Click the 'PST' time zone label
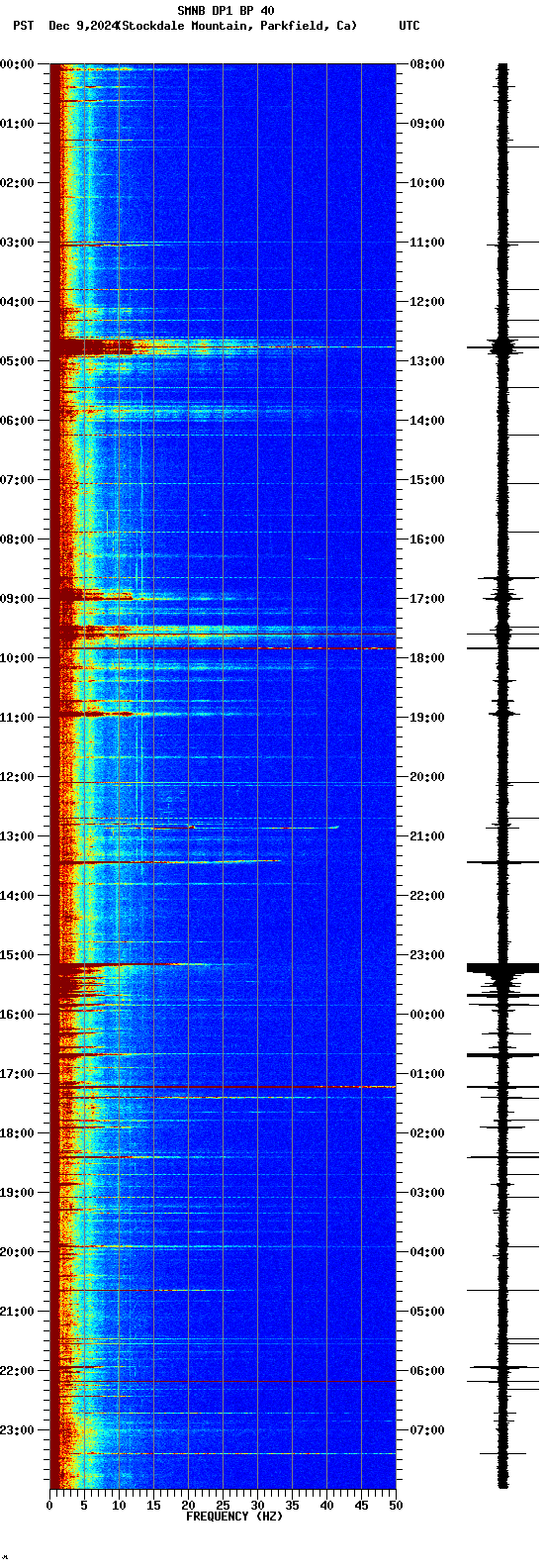 (x=24, y=26)
